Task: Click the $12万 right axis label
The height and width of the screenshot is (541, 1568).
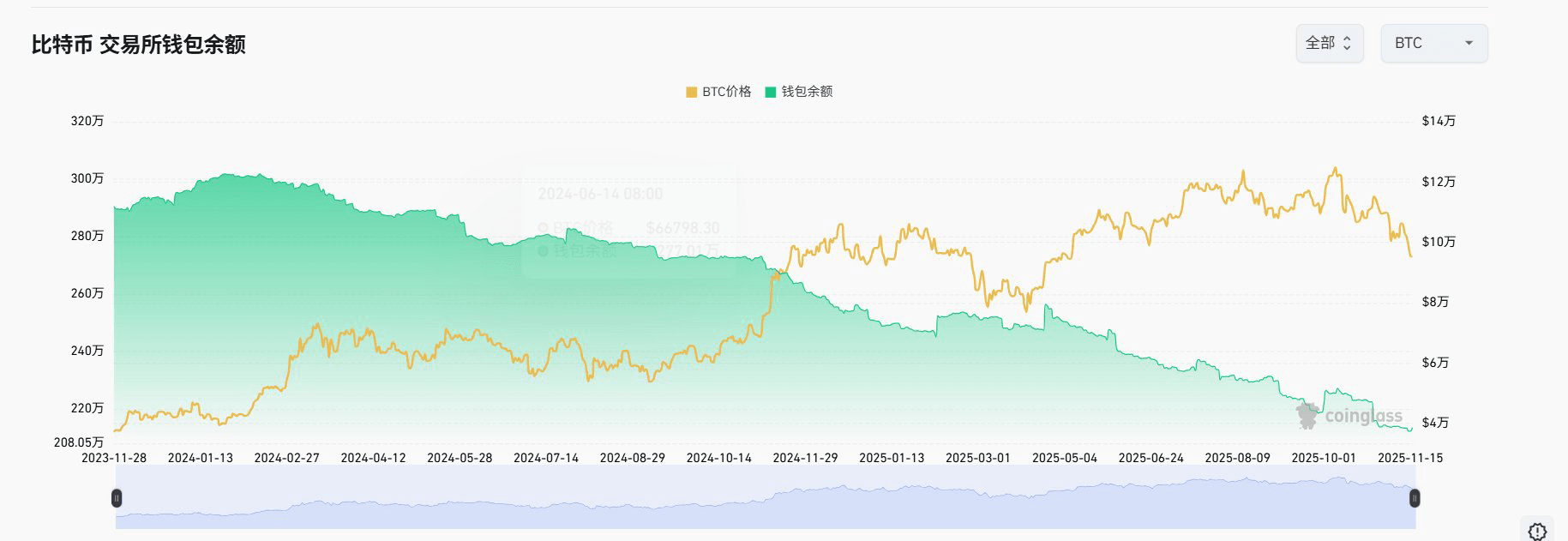Action: [x=1439, y=182]
